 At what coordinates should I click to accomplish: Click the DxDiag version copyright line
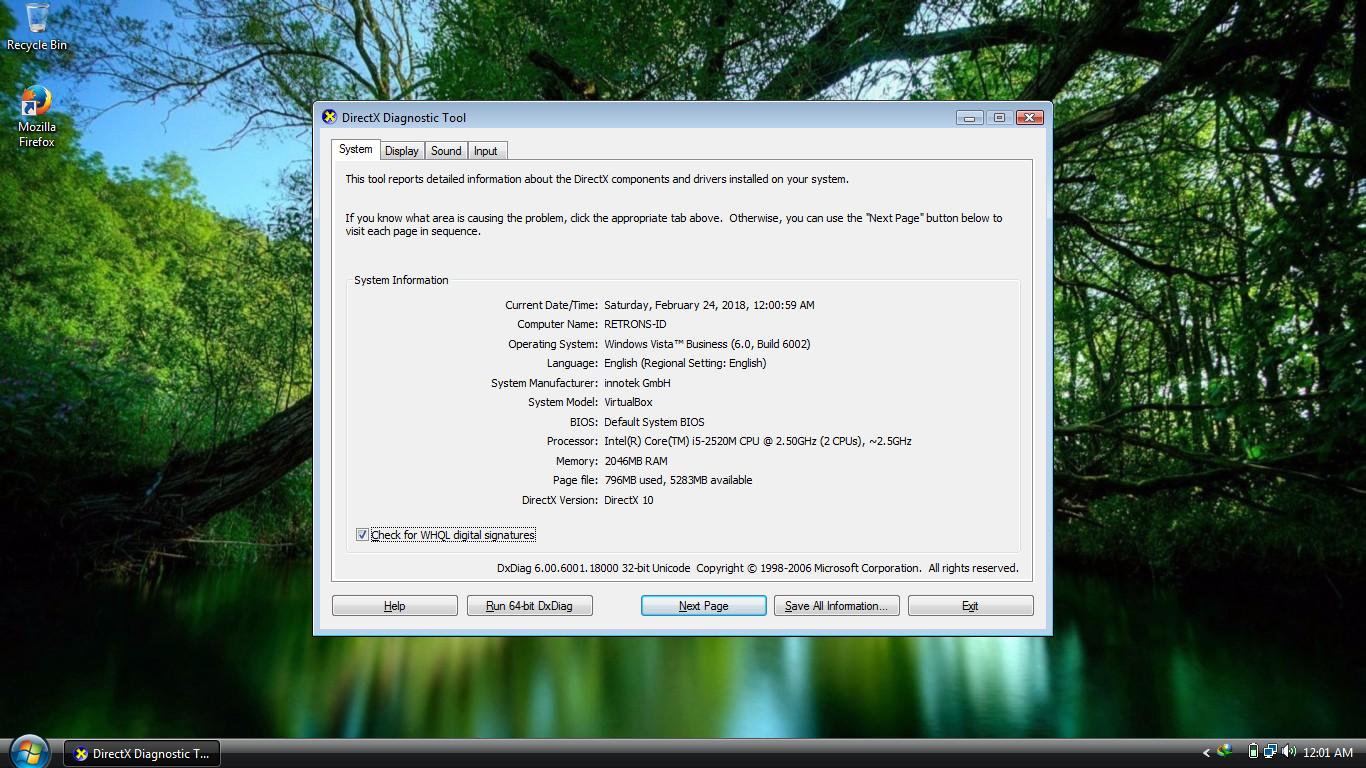758,568
